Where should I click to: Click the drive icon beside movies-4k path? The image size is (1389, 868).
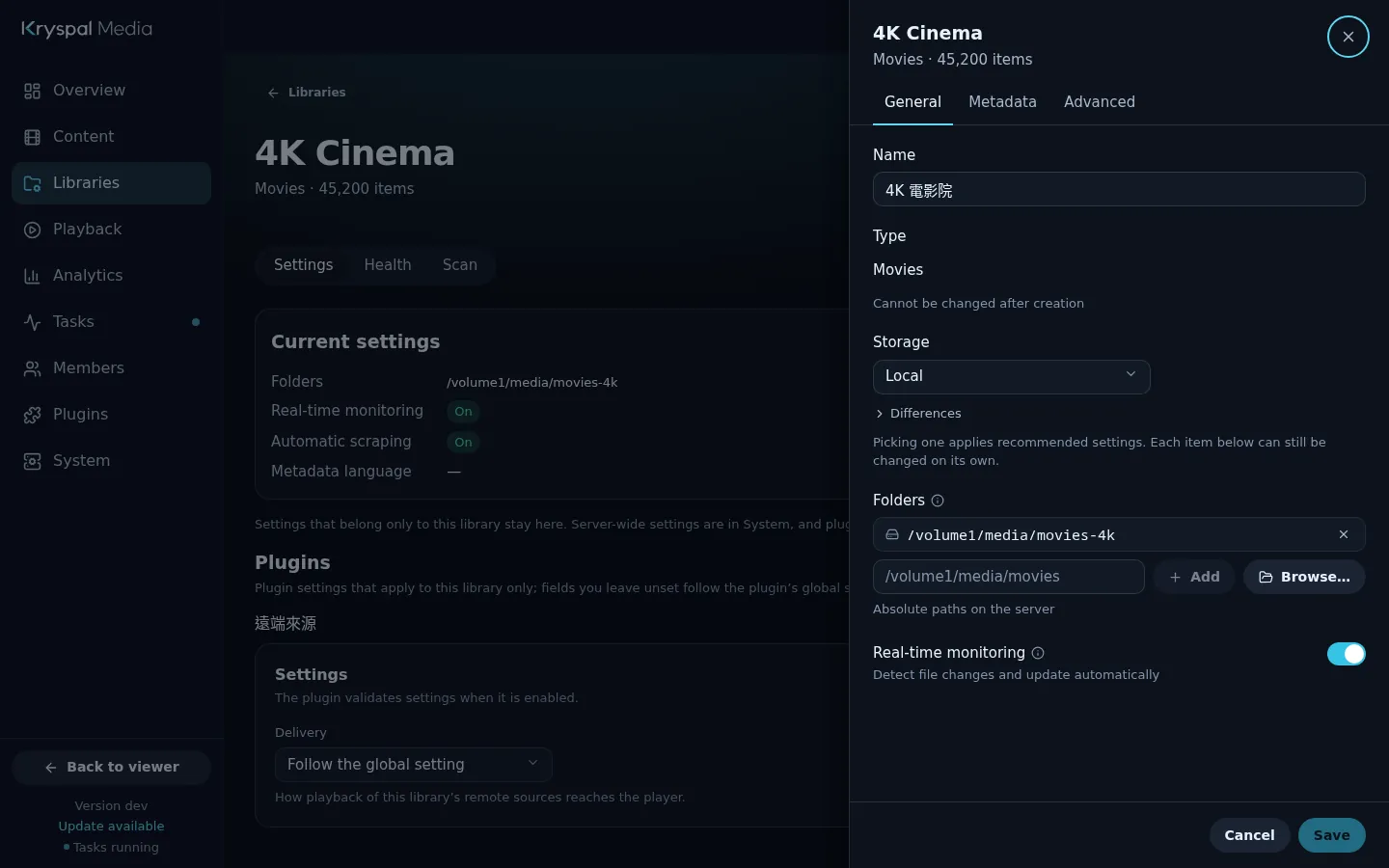coord(892,534)
